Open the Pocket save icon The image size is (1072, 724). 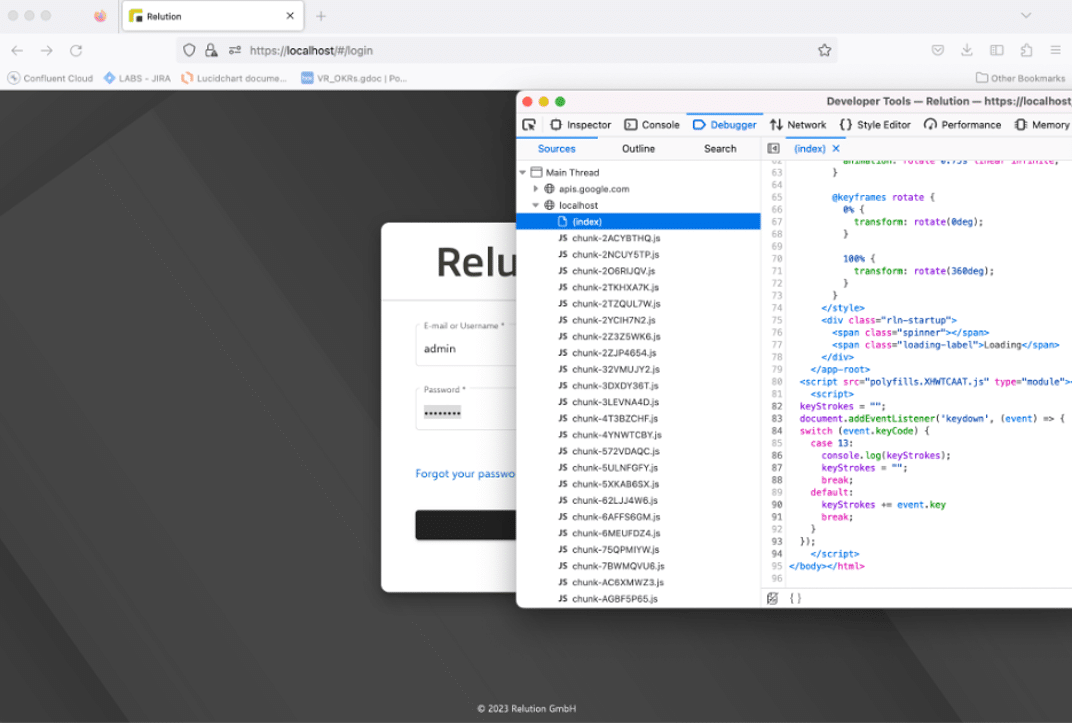click(938, 50)
